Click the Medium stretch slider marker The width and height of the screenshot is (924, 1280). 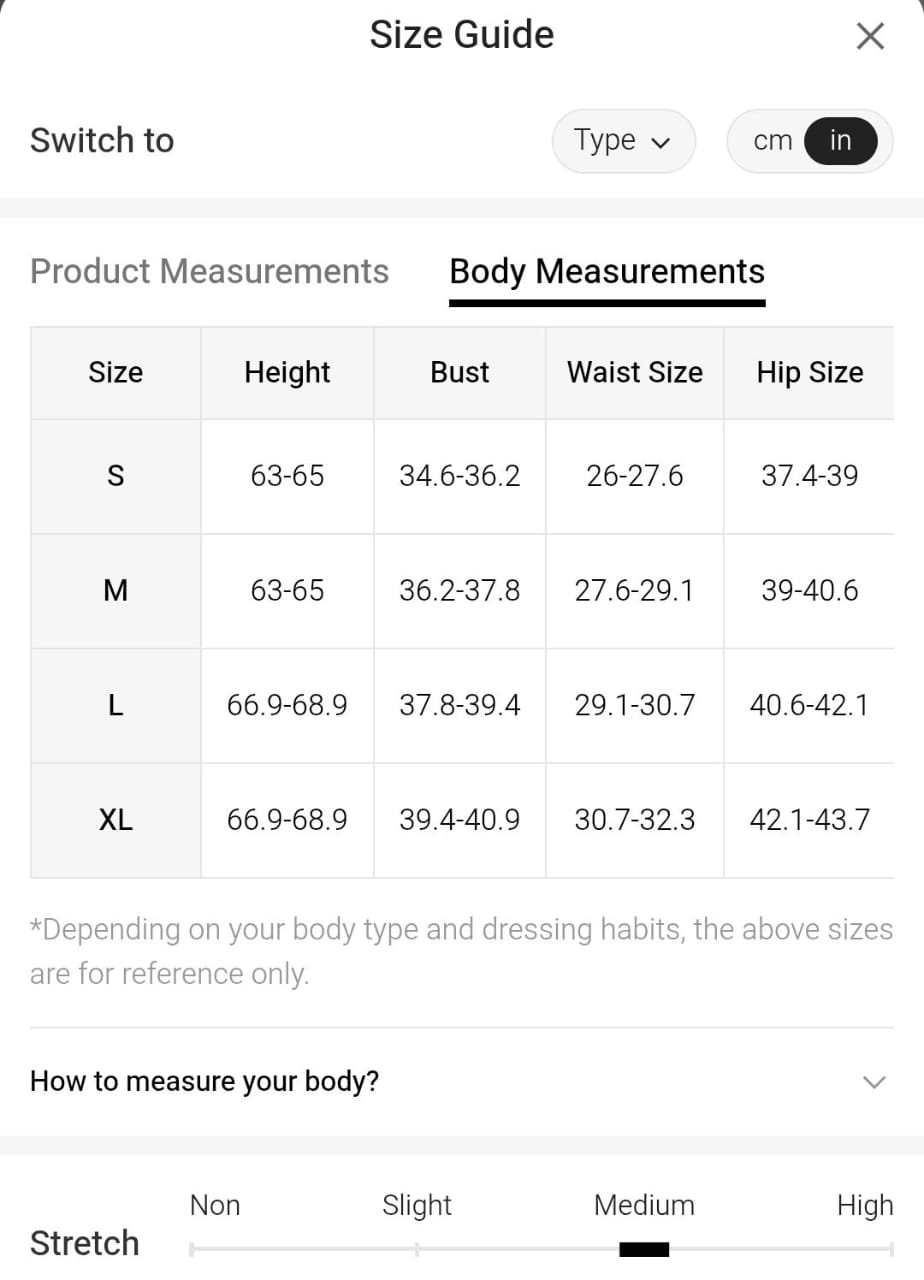tap(644, 1249)
